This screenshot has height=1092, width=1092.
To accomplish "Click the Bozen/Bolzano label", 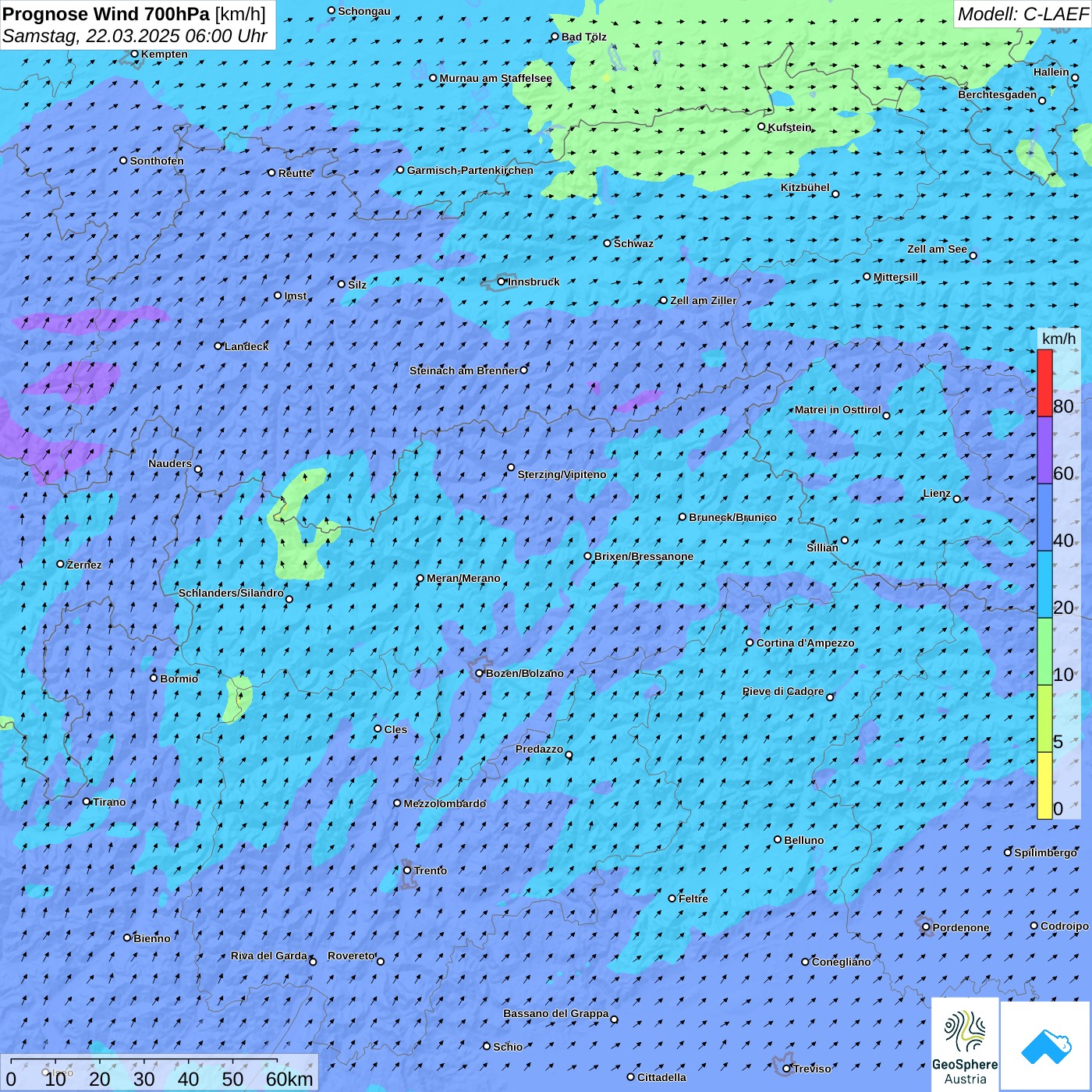I will pos(524,673).
